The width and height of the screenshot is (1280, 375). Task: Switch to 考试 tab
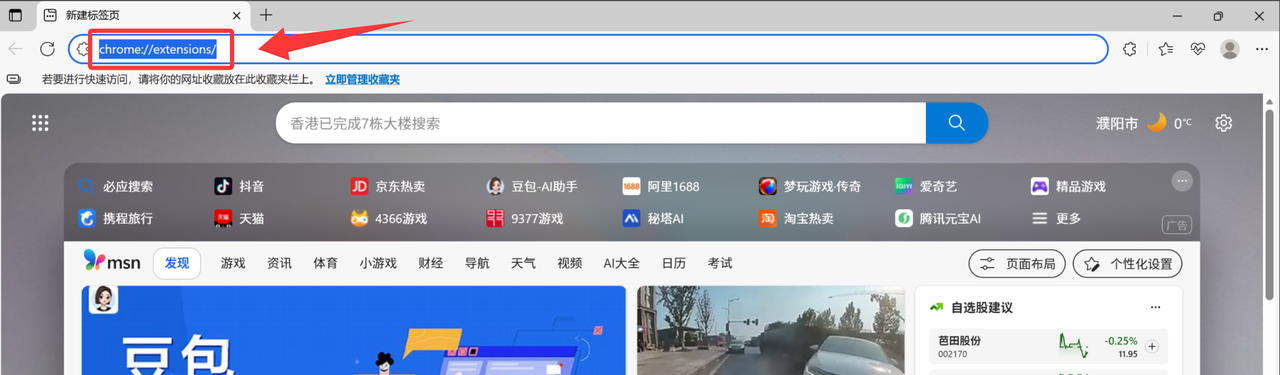[x=720, y=263]
